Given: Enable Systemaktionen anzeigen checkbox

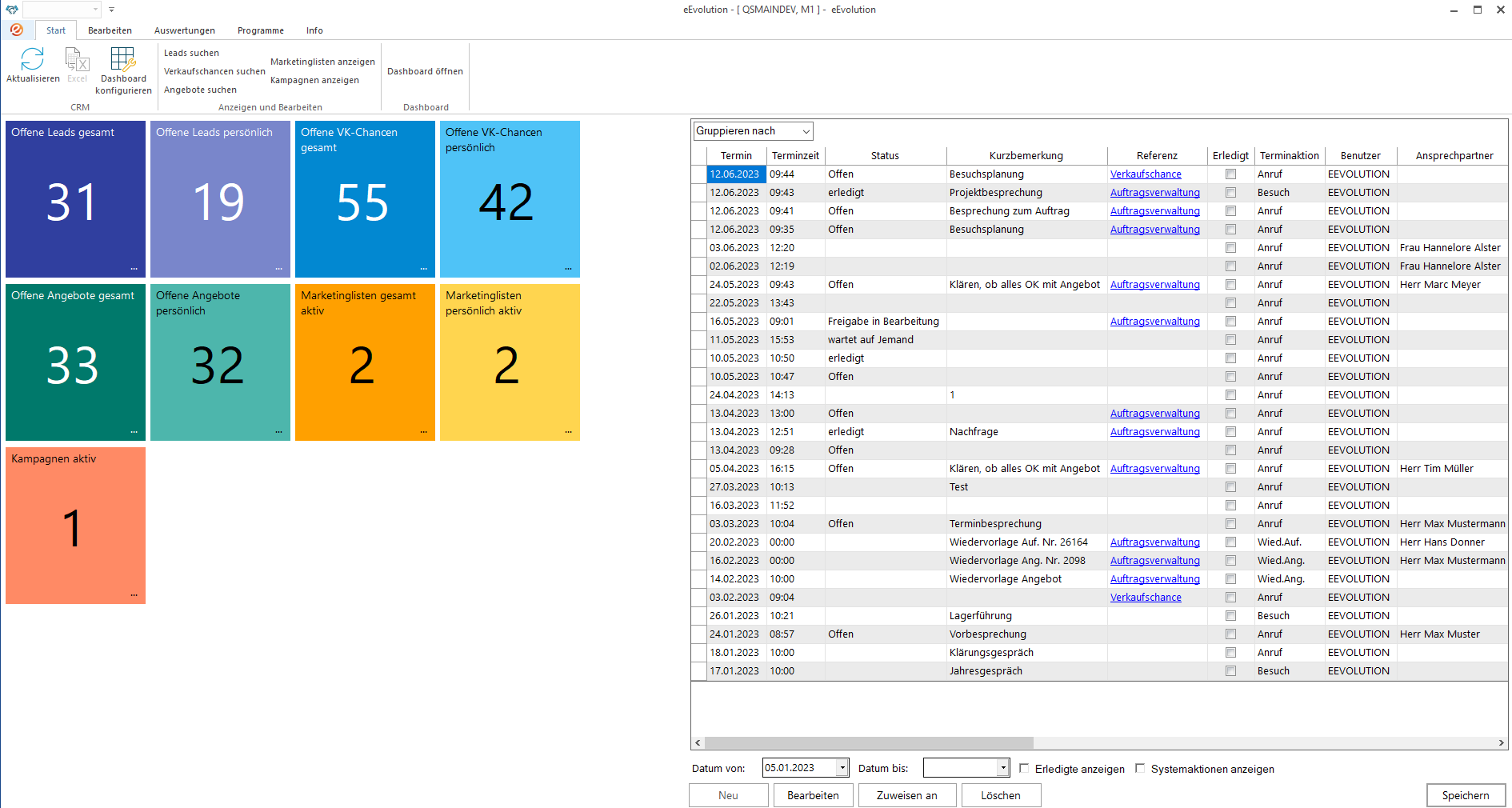Looking at the screenshot, I should click(x=1140, y=768).
